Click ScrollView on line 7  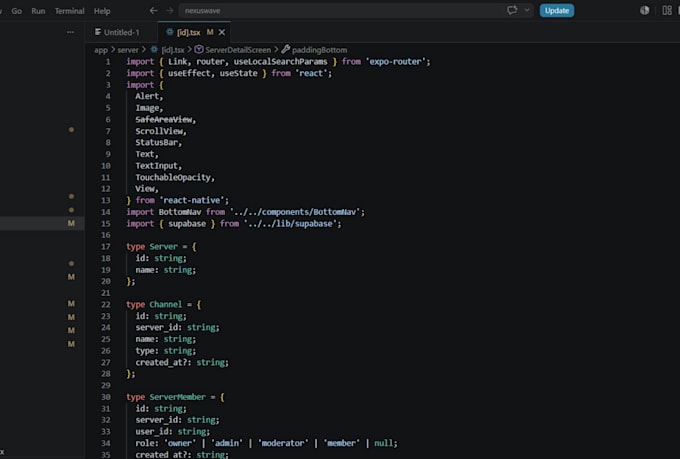tap(159, 131)
